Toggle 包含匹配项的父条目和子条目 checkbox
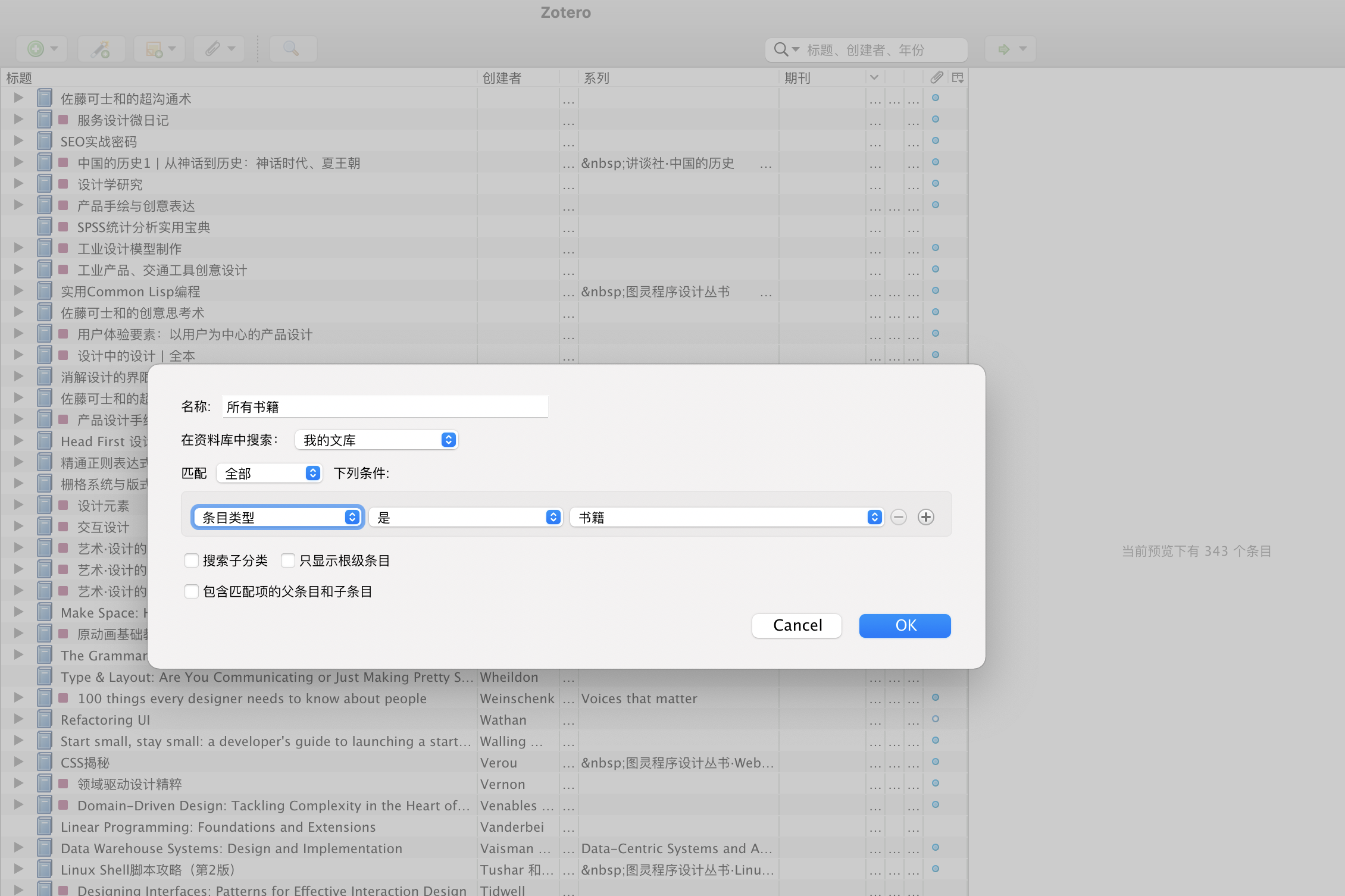The image size is (1345, 896). [191, 591]
